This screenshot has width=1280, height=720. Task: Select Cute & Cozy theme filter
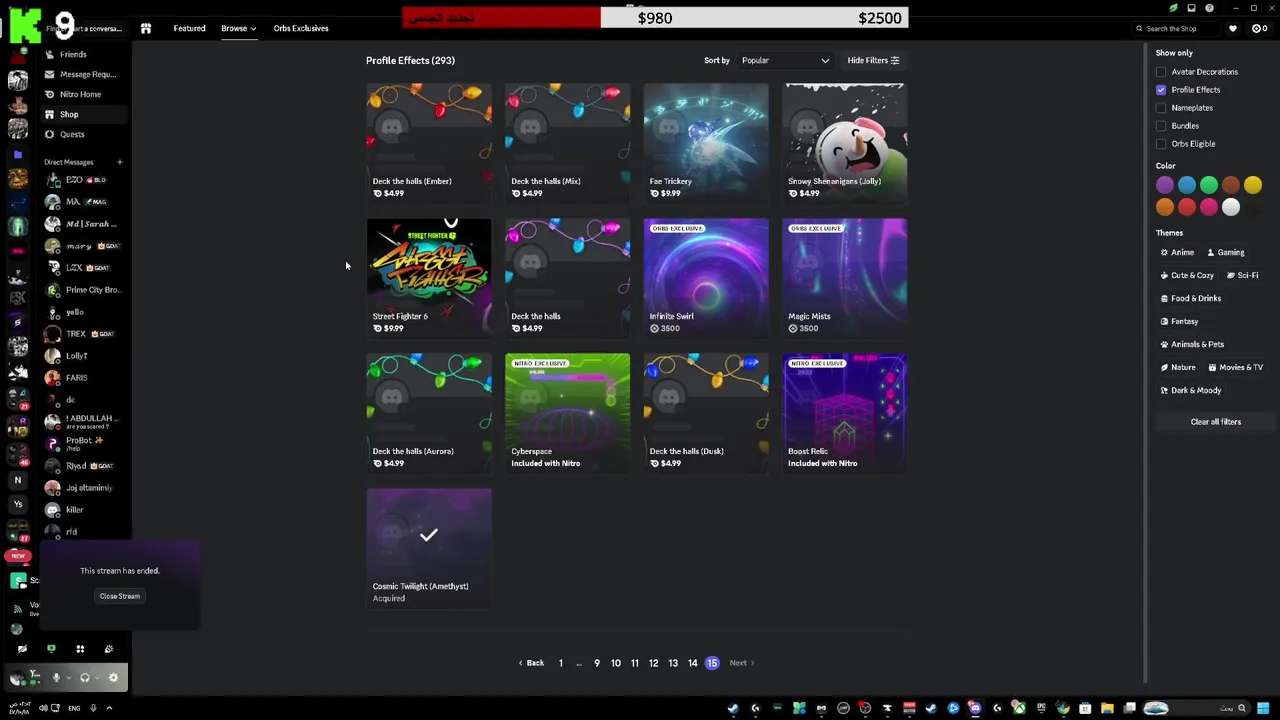pyautogui.click(x=1187, y=276)
